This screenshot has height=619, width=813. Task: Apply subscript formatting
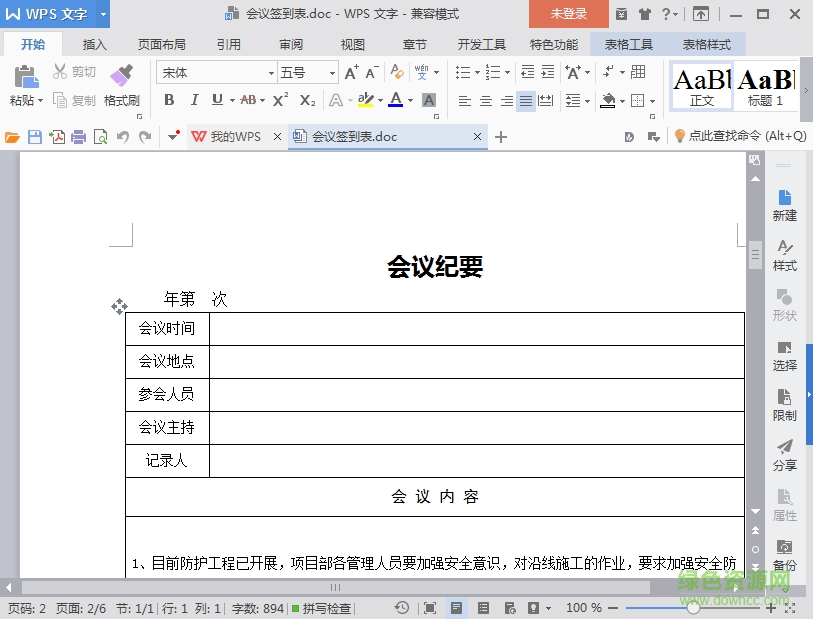(x=306, y=100)
